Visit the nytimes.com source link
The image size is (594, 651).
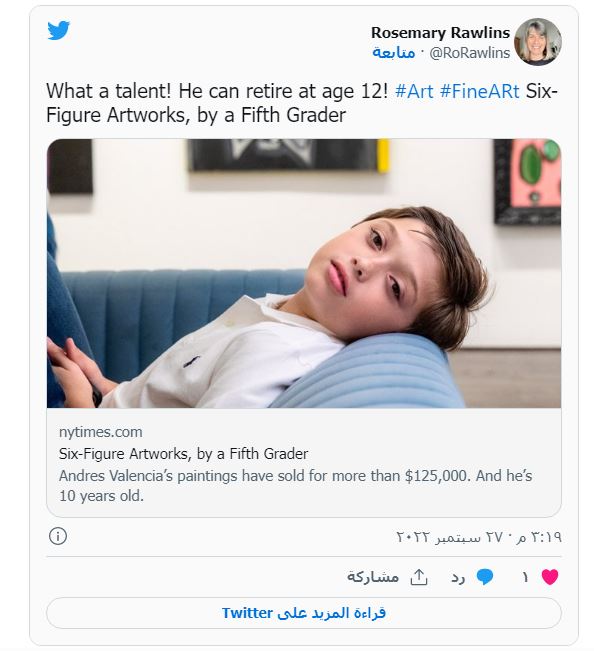coord(100,432)
